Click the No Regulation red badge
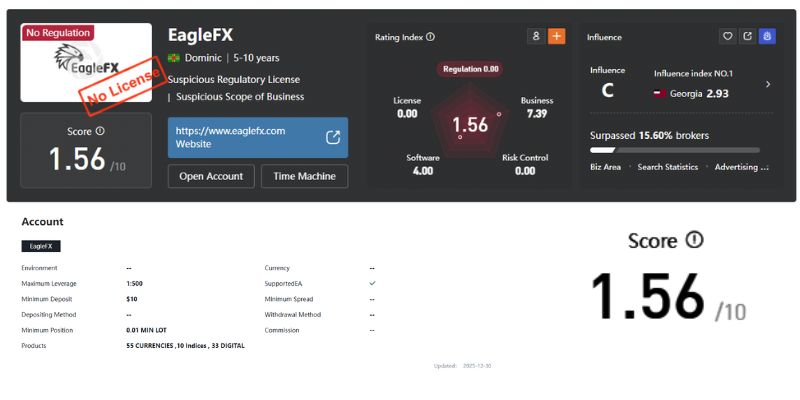Image resolution: width=800 pixels, height=400 pixels. point(58,33)
